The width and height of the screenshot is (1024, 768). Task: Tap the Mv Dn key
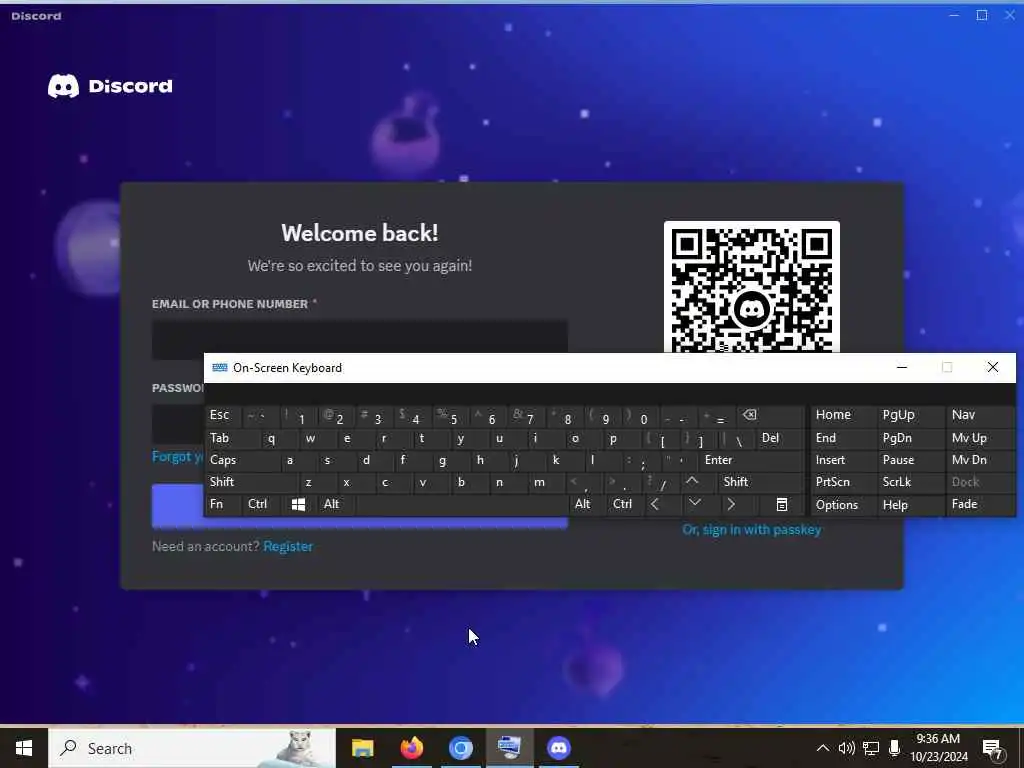[x=980, y=460]
